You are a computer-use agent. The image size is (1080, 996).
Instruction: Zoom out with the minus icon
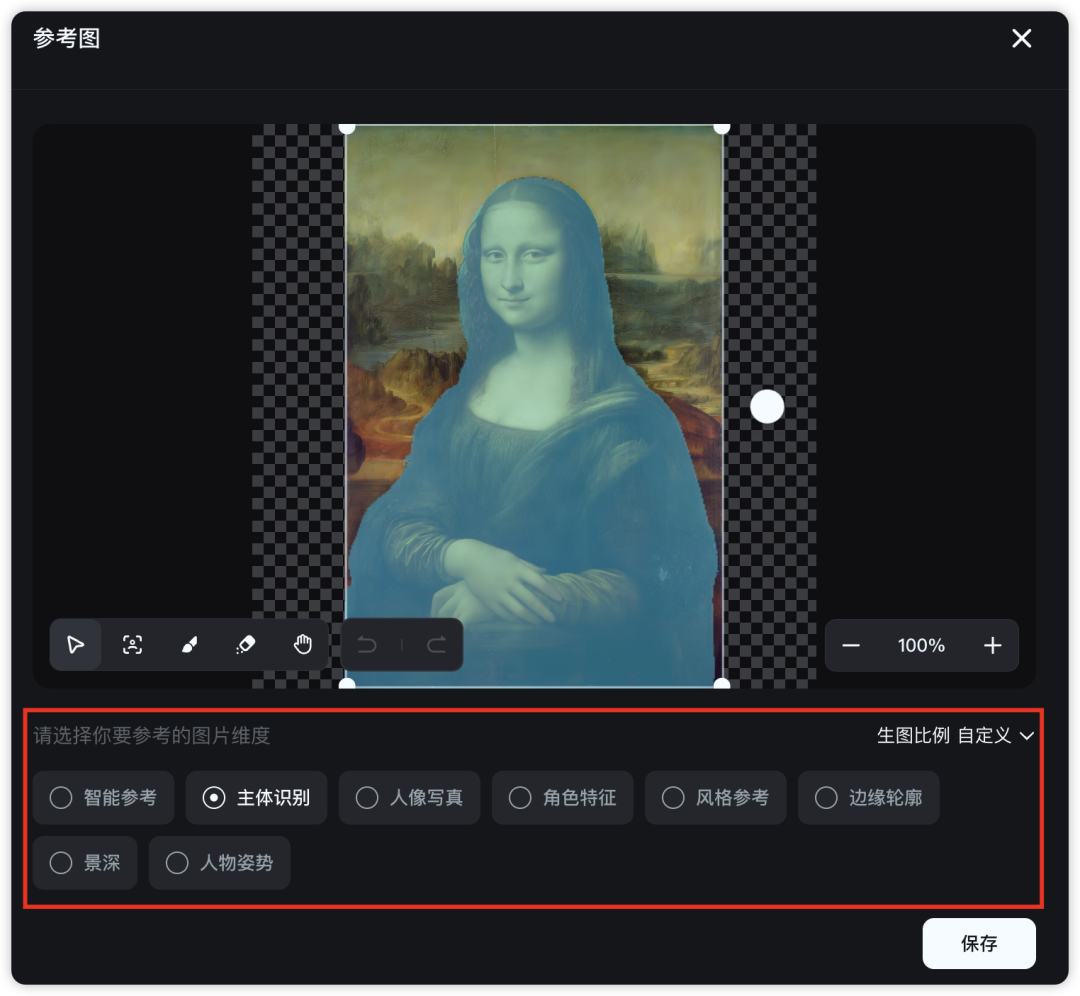(x=851, y=645)
